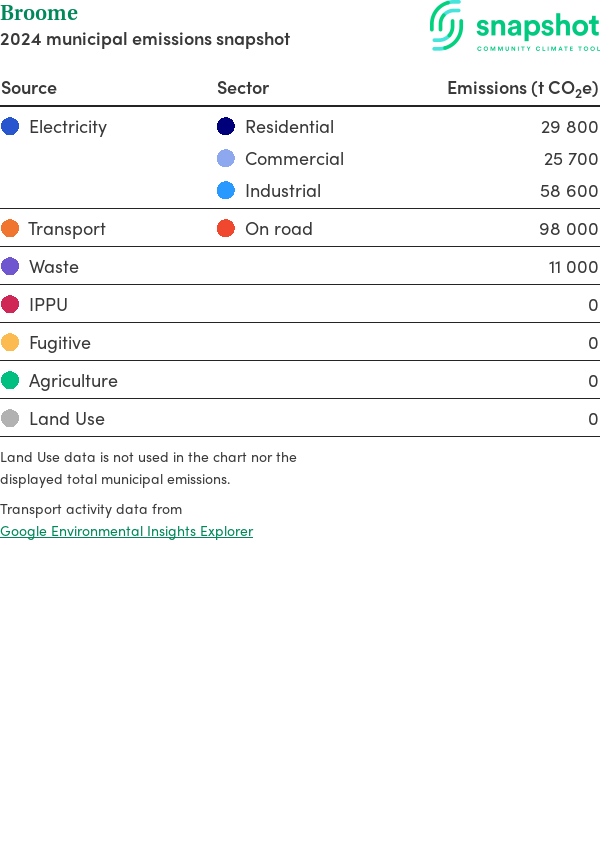Viewport: 600px width, 850px height.
Task: Click the IPPU source color dot
Action: pos(10,305)
